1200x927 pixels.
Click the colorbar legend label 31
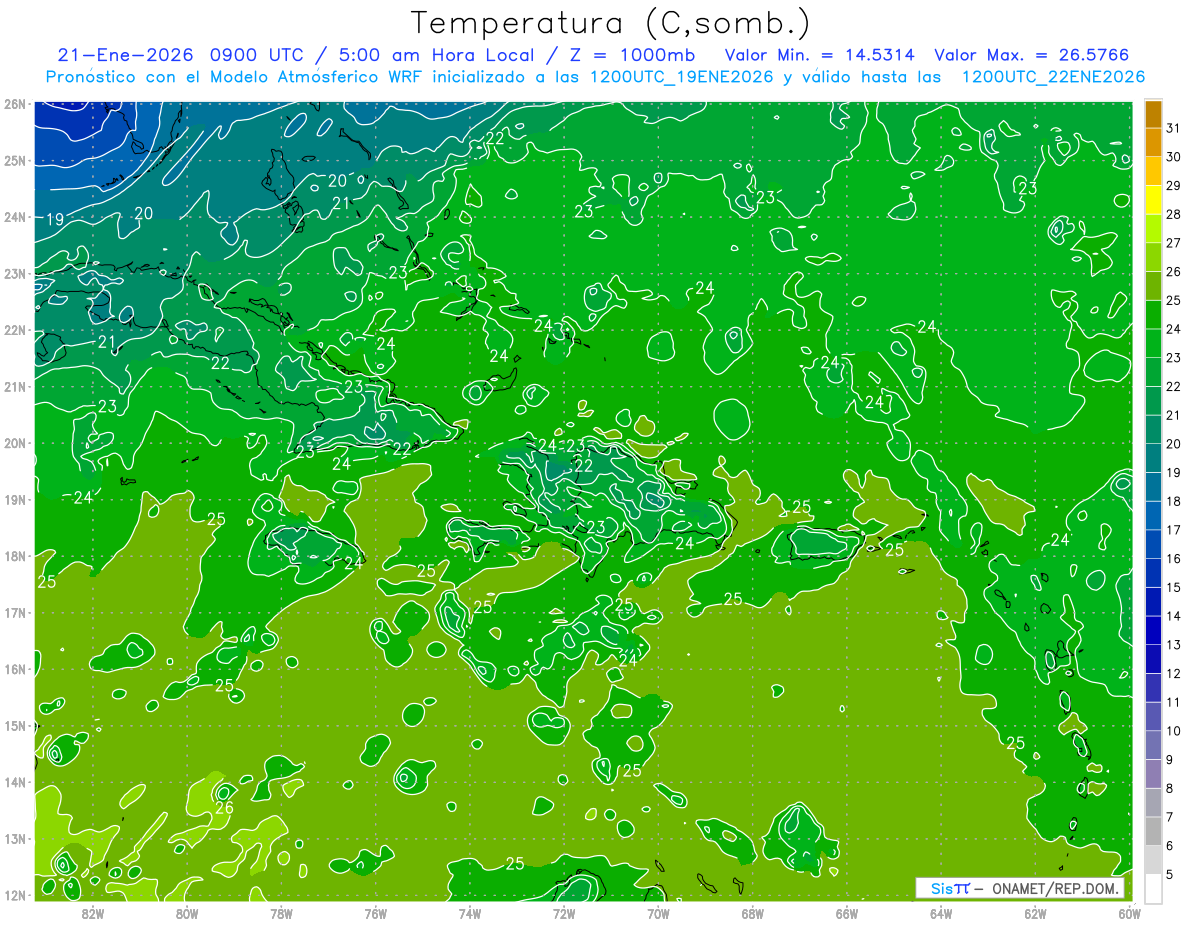(1173, 128)
